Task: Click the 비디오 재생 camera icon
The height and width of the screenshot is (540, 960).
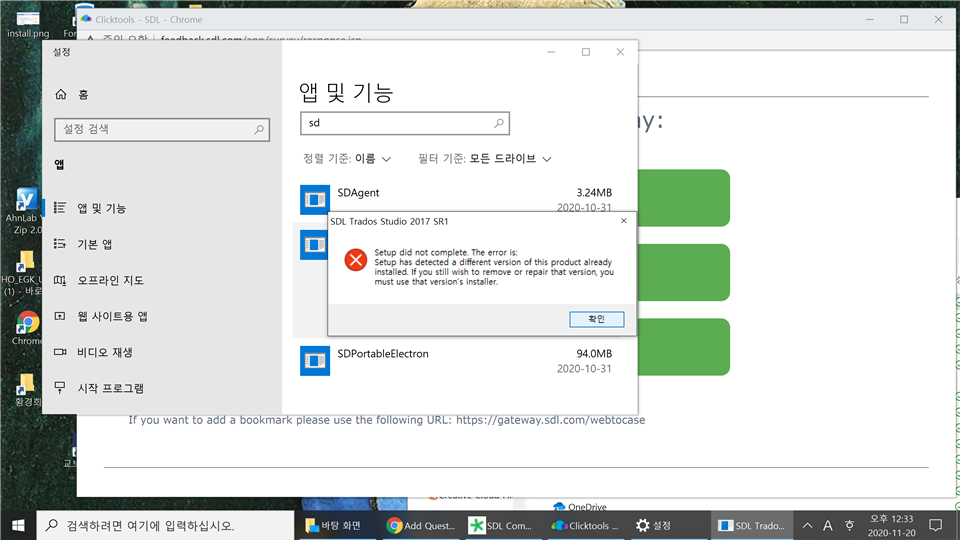Action: 60,352
